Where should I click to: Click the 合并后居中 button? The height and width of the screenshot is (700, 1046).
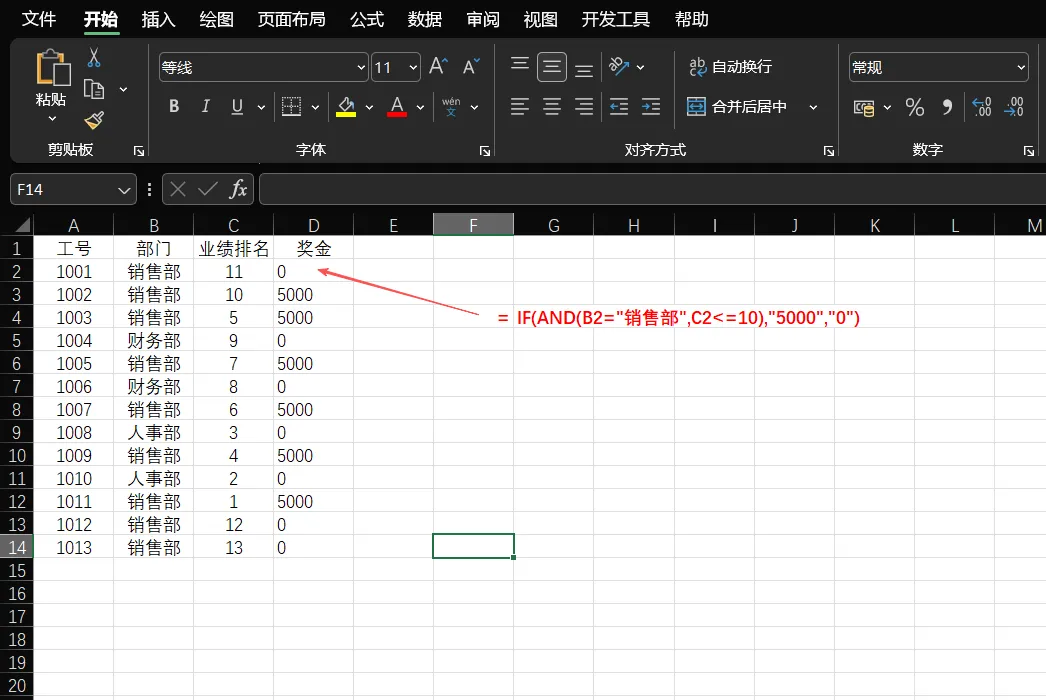pyautogui.click(x=737, y=107)
